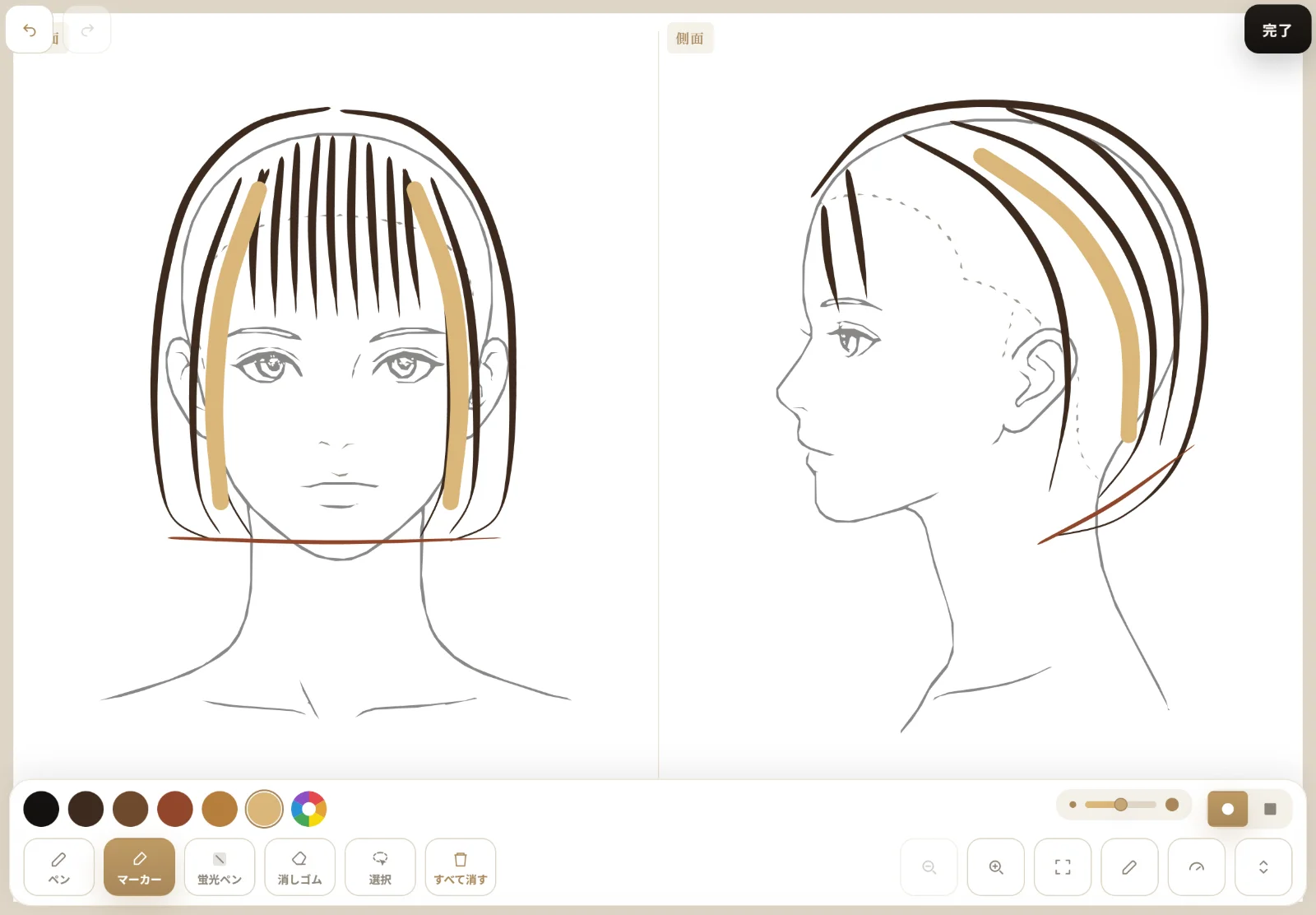Select the round brush tip shape
Screen dimensions: 1316x915
click(1227, 809)
